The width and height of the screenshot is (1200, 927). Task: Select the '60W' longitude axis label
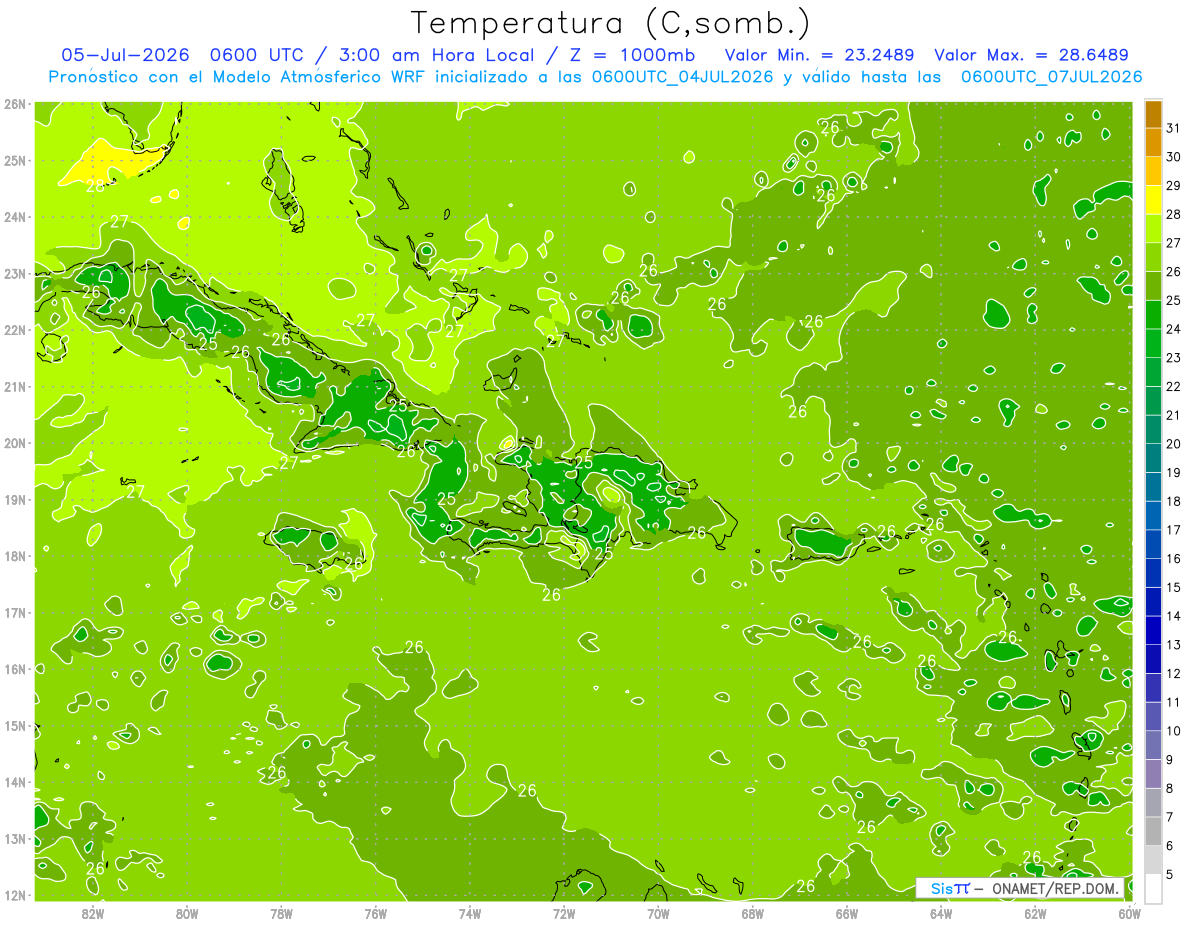point(1129,913)
